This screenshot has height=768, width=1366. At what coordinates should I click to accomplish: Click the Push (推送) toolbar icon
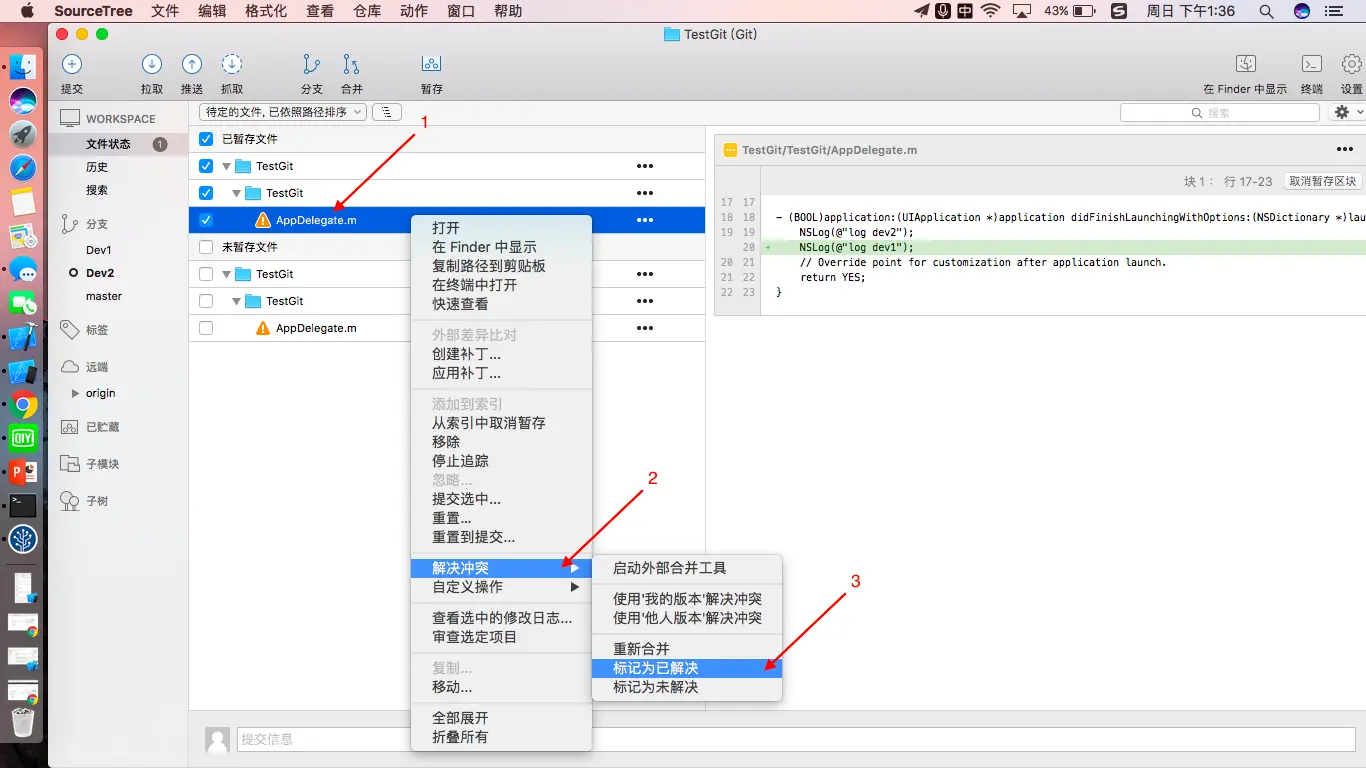192,65
